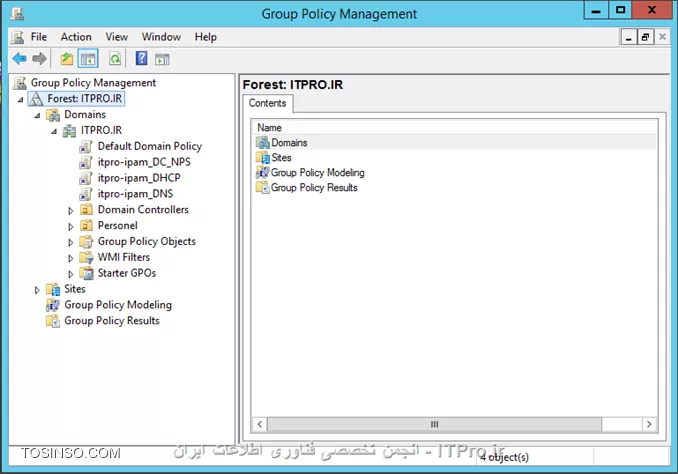Click the Group Policy Management title bar icon

(x=17, y=14)
